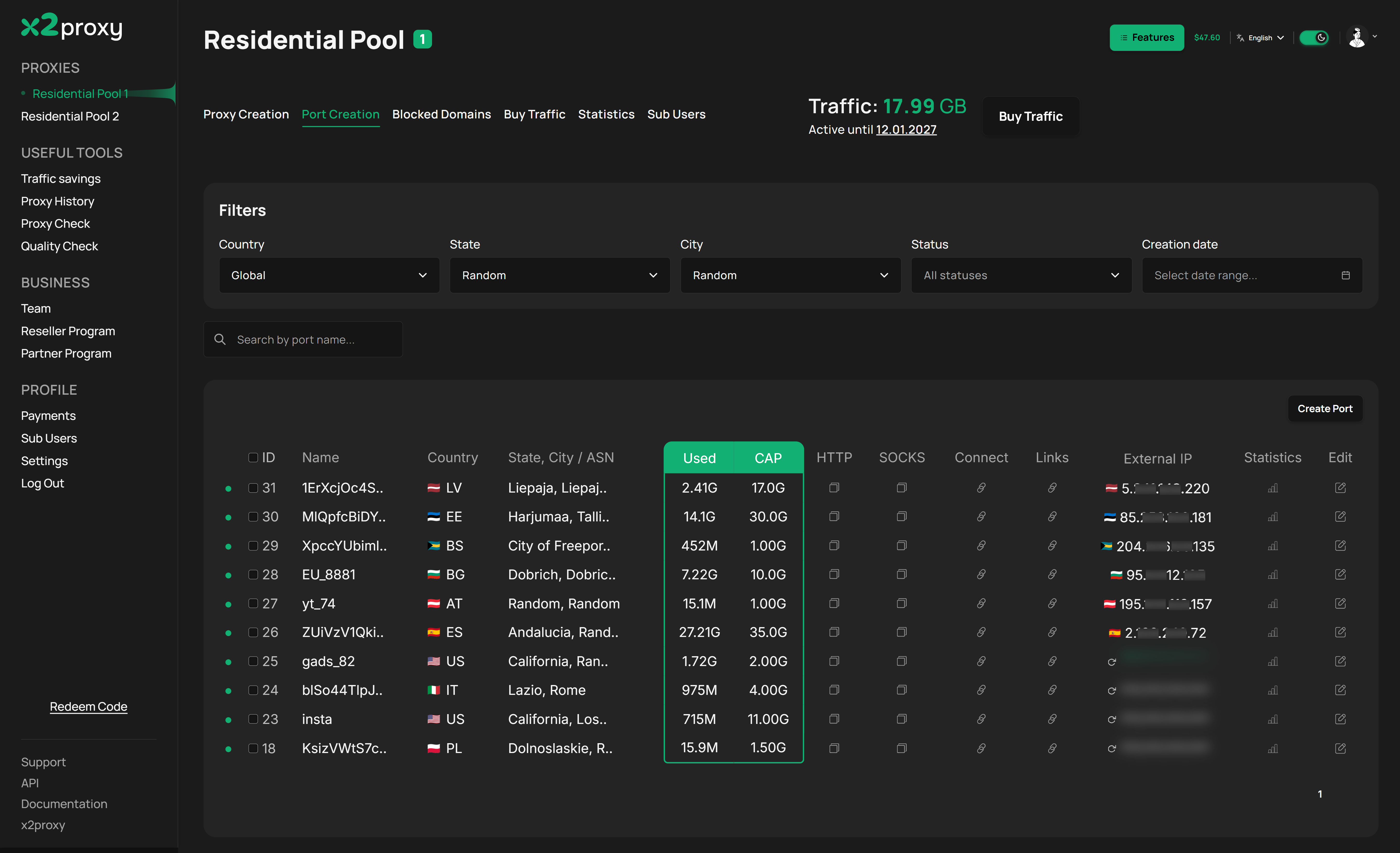
Task: Refresh external IP for insta port
Action: (1112, 720)
